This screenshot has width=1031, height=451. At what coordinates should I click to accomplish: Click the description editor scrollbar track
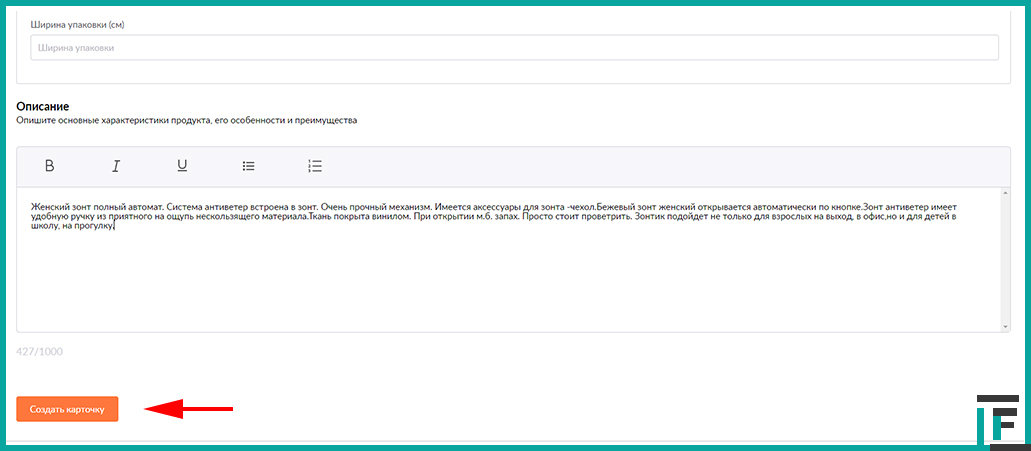click(1005, 258)
